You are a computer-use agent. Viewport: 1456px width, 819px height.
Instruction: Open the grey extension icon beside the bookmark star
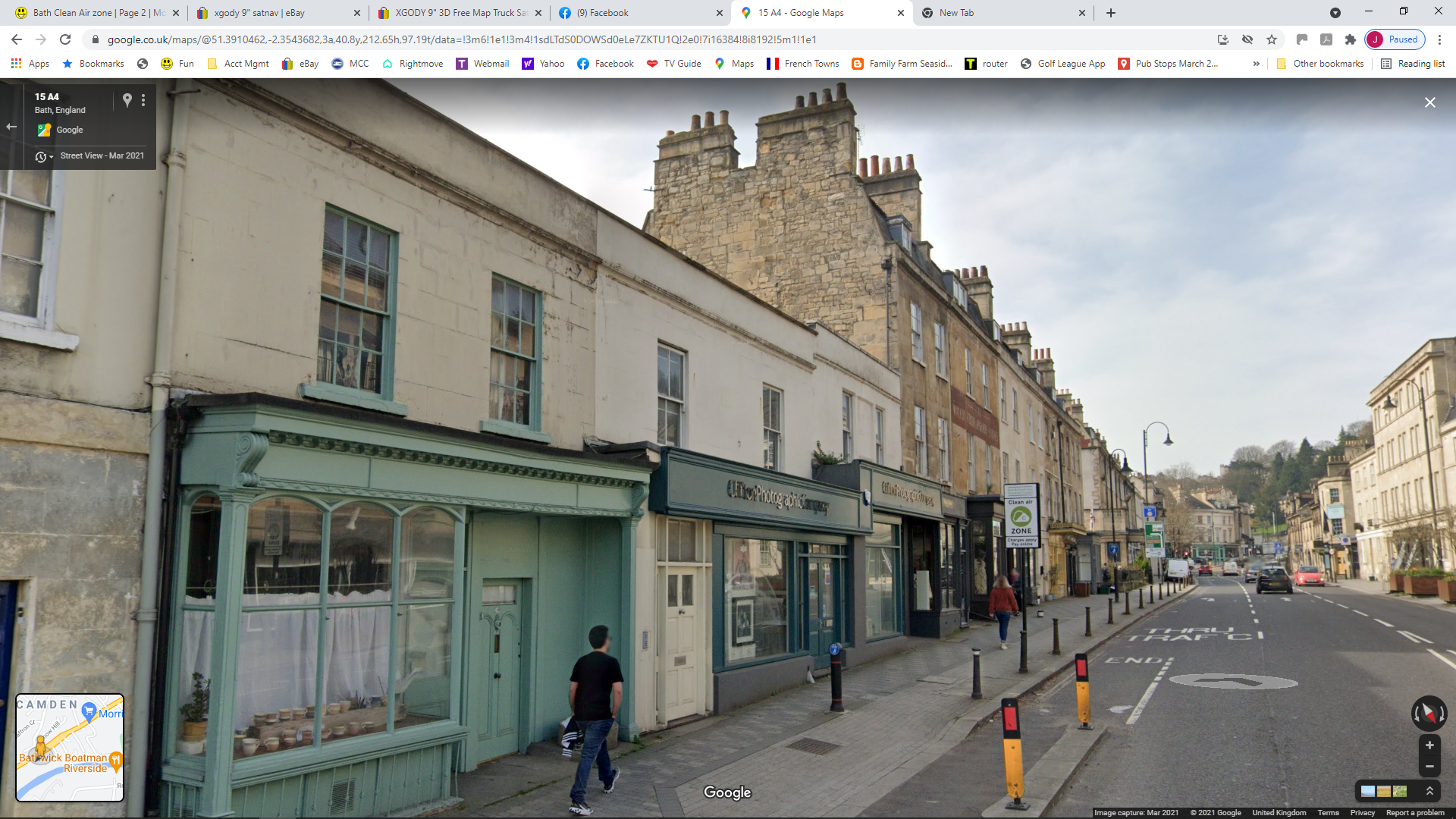pos(1302,39)
